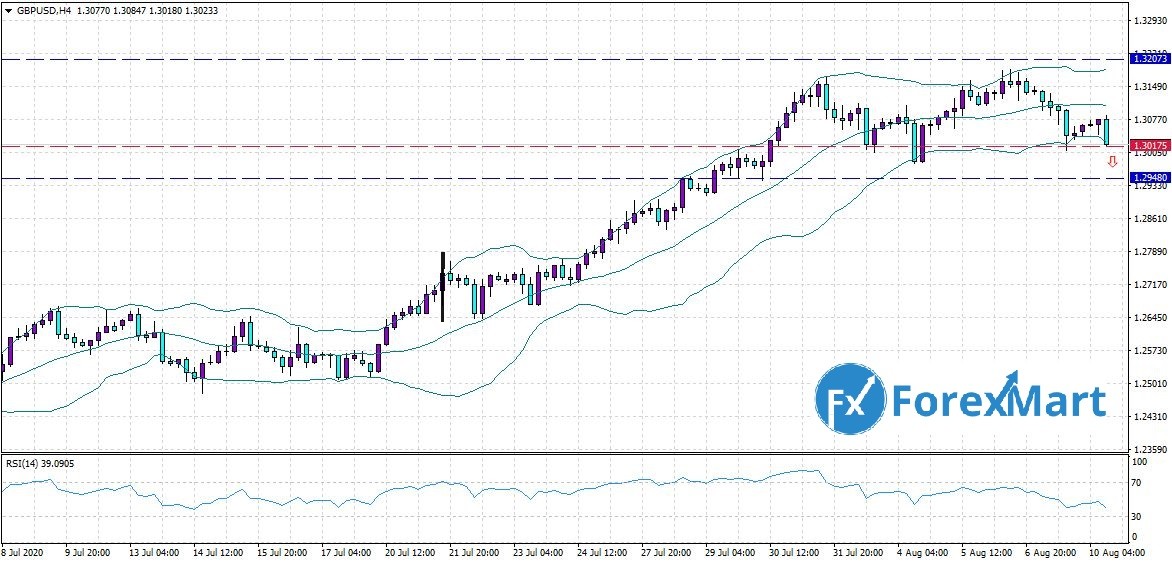Click the last cyan candle at right edge
The width and height of the screenshot is (1172, 564).
1107,131
